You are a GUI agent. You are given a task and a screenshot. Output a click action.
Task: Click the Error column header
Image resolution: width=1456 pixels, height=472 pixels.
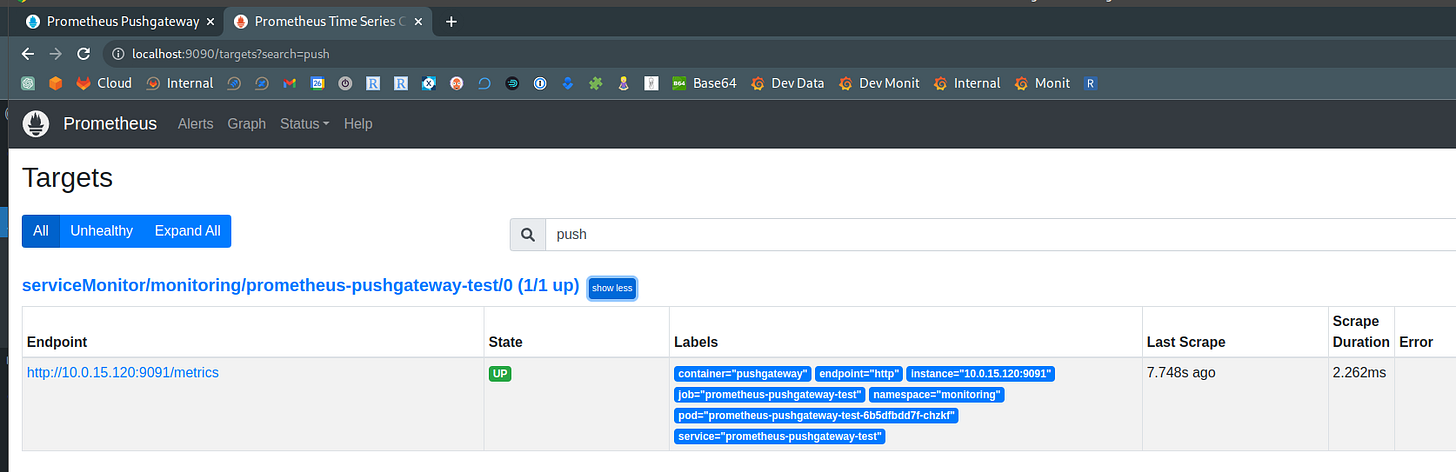1415,342
